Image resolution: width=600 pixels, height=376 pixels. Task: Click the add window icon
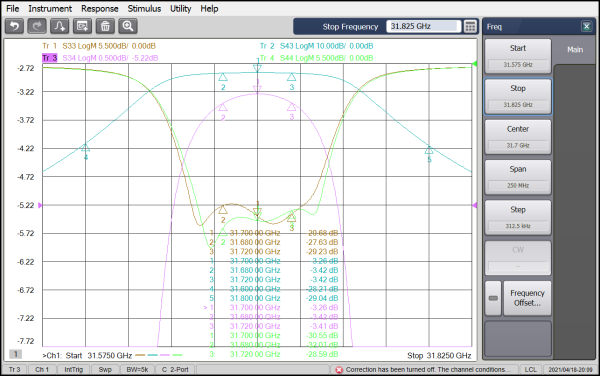(x=82, y=26)
